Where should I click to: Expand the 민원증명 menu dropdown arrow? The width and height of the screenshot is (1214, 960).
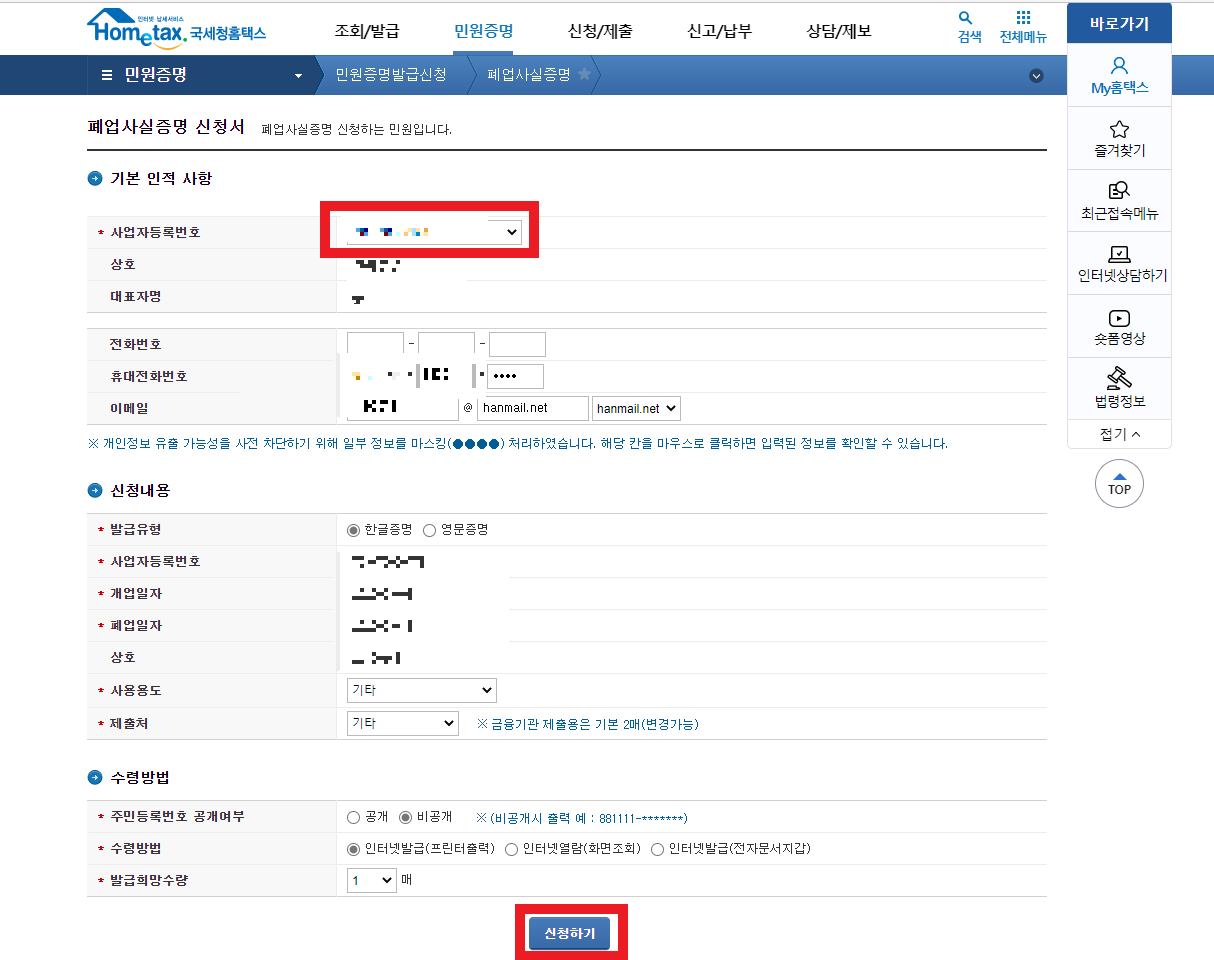(x=298, y=76)
